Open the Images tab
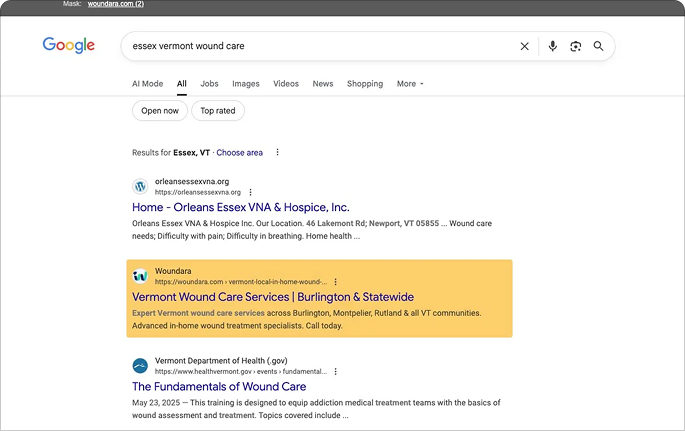685x431 pixels. point(246,84)
